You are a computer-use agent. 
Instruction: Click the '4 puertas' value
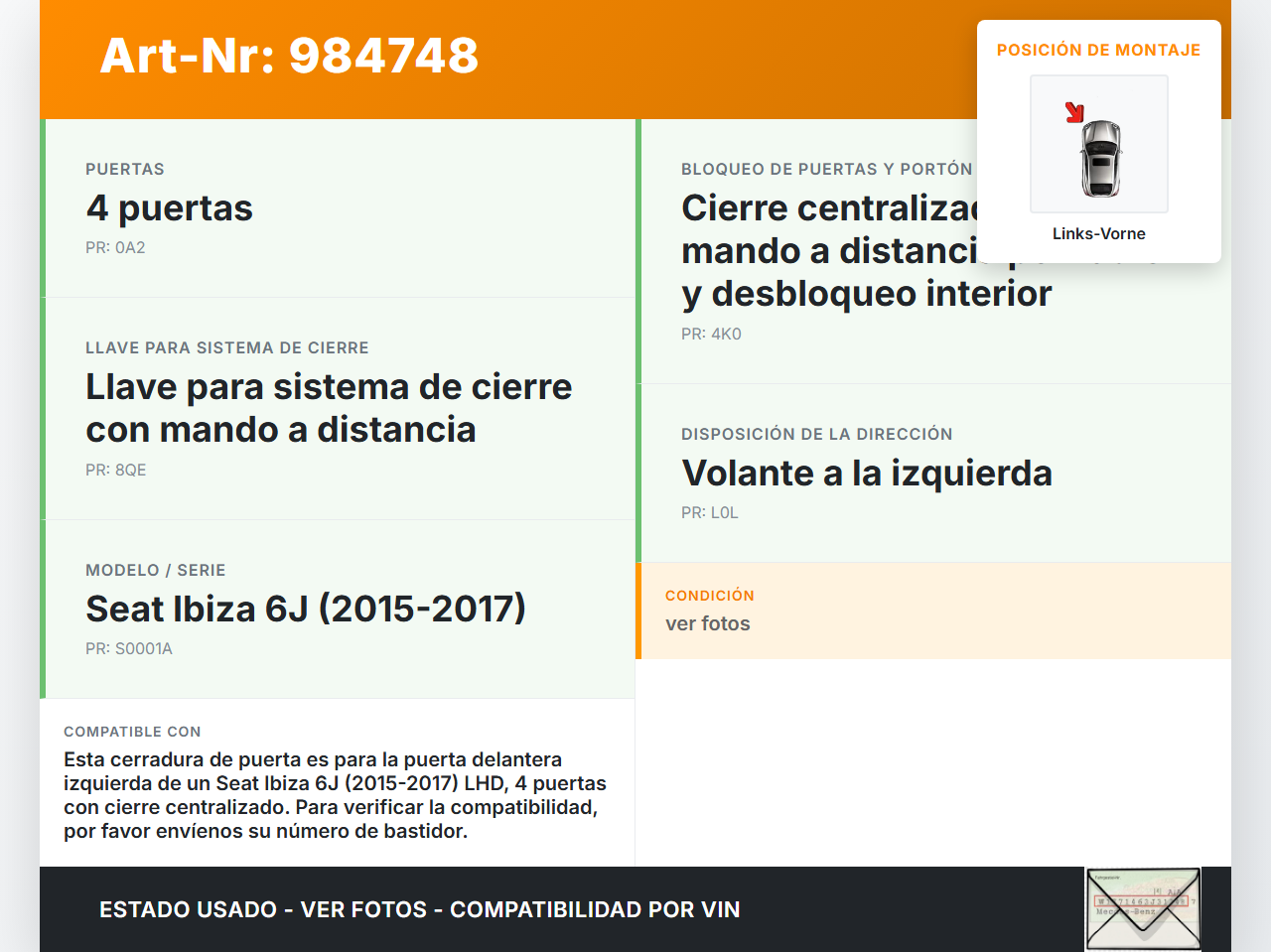(x=169, y=208)
